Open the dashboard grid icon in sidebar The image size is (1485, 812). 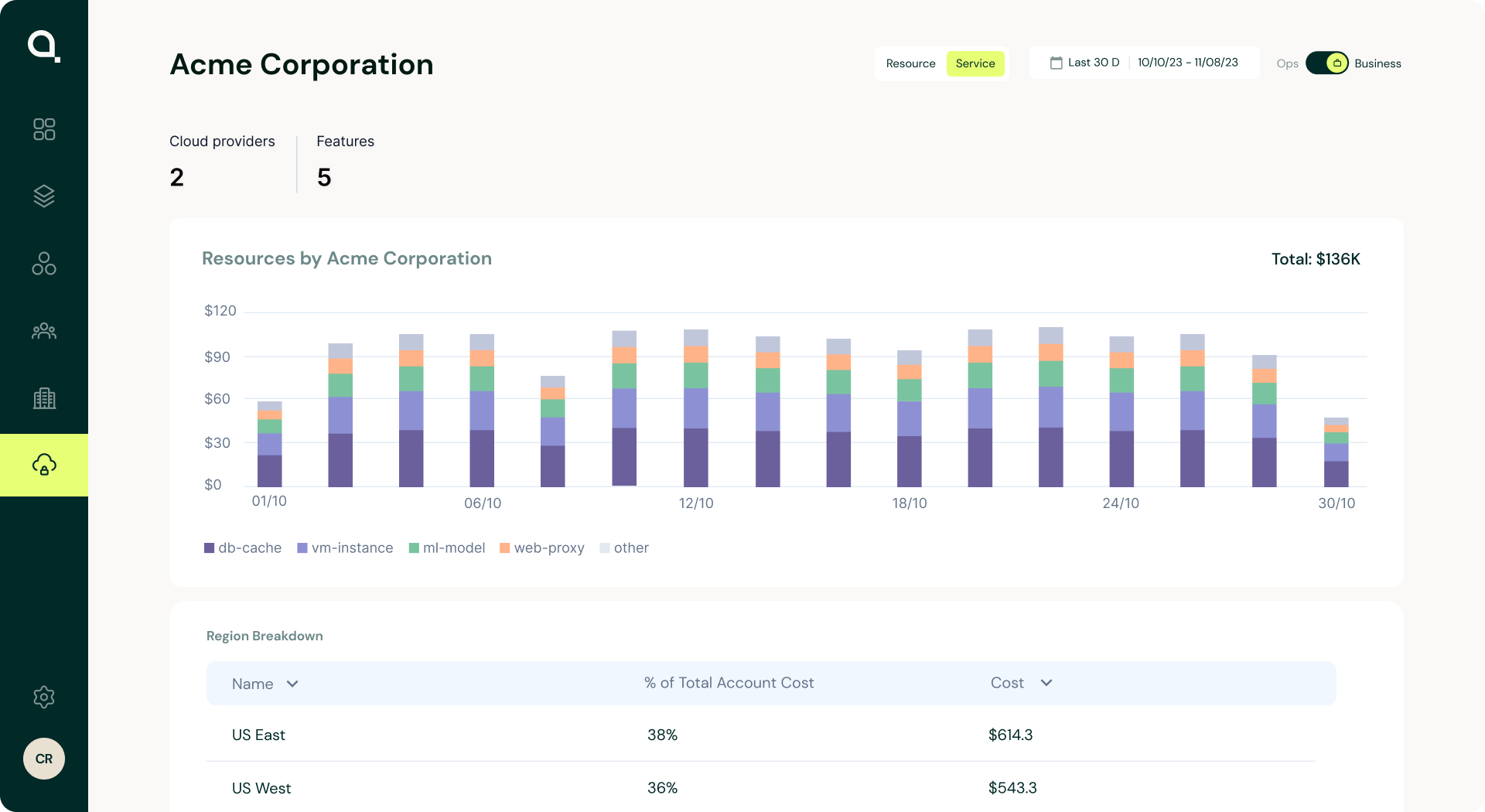[x=44, y=129]
